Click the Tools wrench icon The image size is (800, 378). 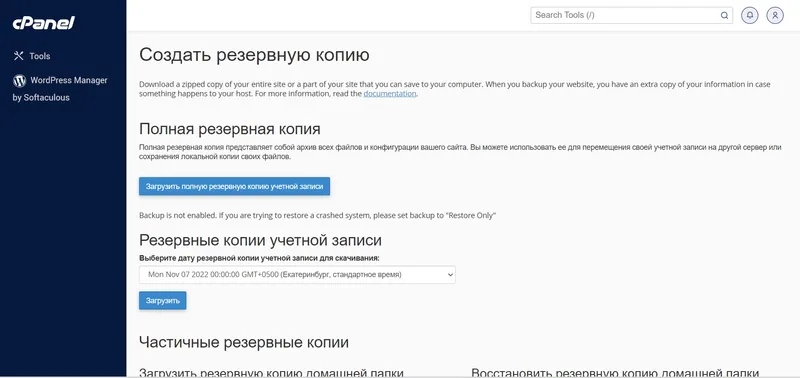click(18, 56)
